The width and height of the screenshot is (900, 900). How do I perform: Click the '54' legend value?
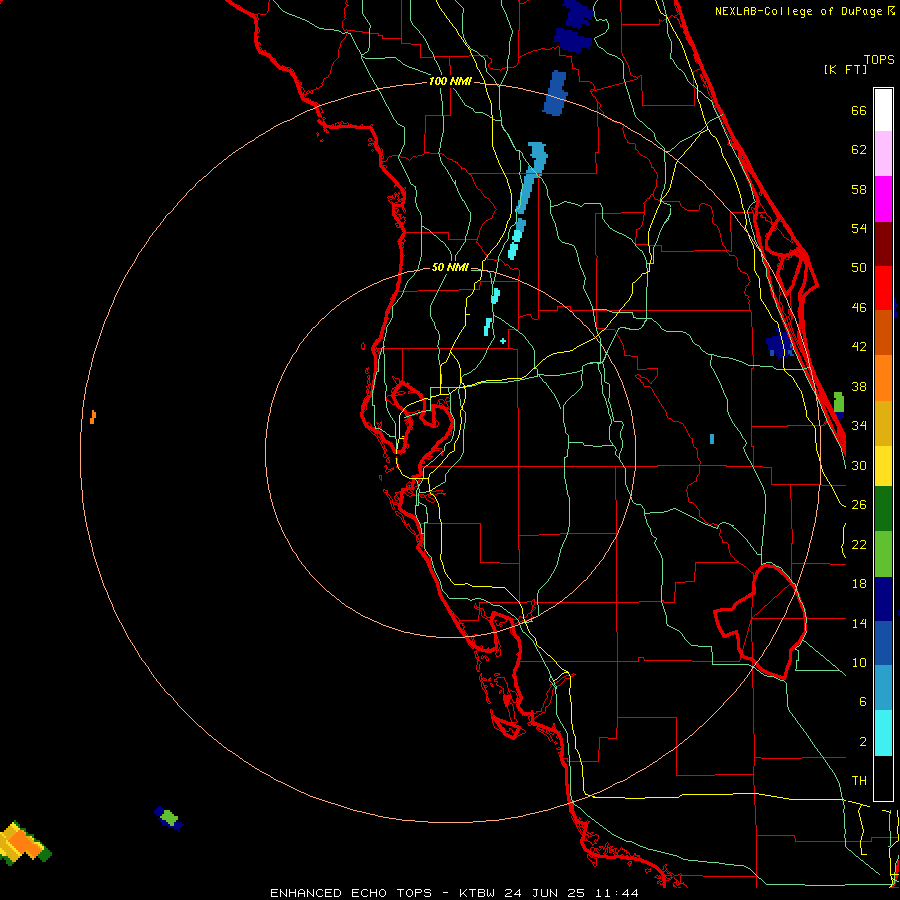(x=859, y=228)
